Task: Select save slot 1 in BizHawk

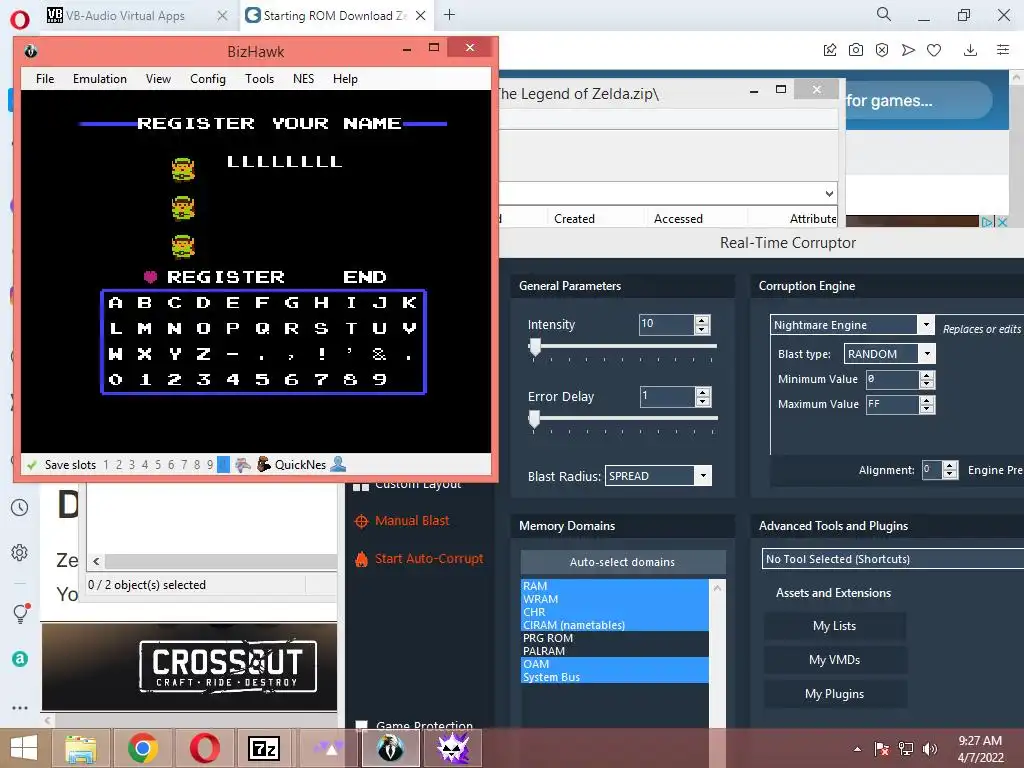Action: 106,465
